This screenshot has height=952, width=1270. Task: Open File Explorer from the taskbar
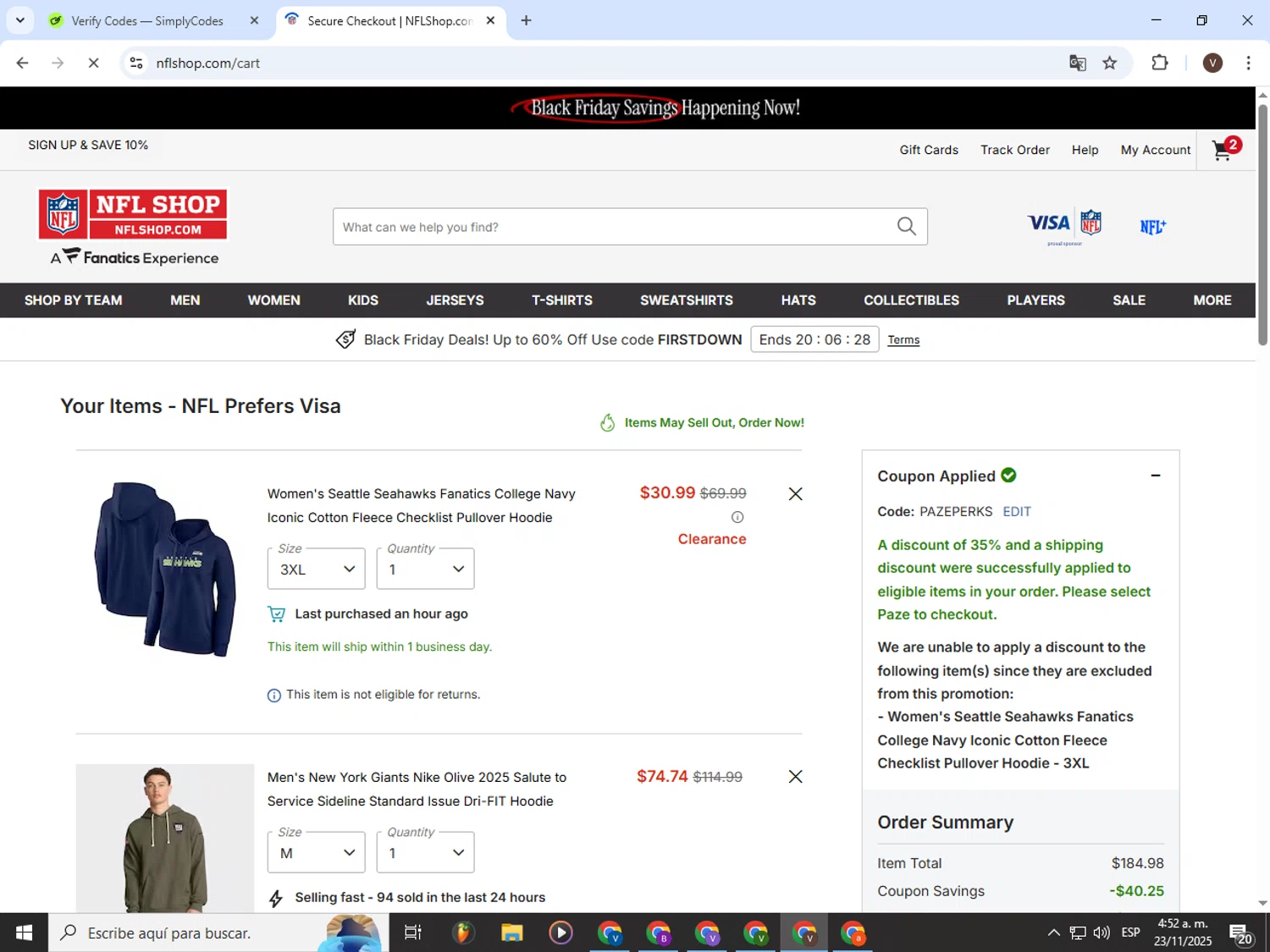511,933
